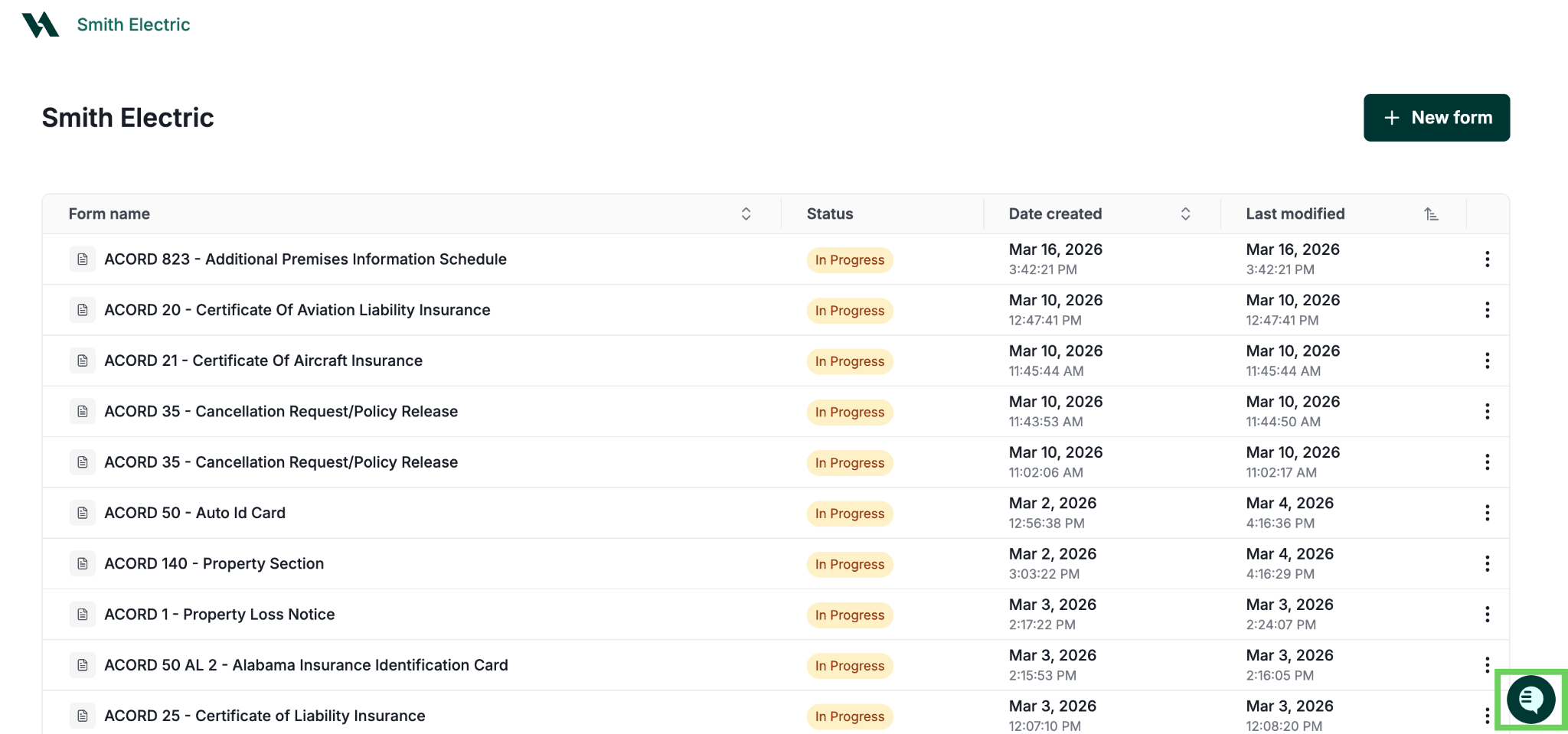The height and width of the screenshot is (734, 1568).
Task: Click the Mar 2, 2026 12:56:38 PM date created
Action: click(1053, 513)
